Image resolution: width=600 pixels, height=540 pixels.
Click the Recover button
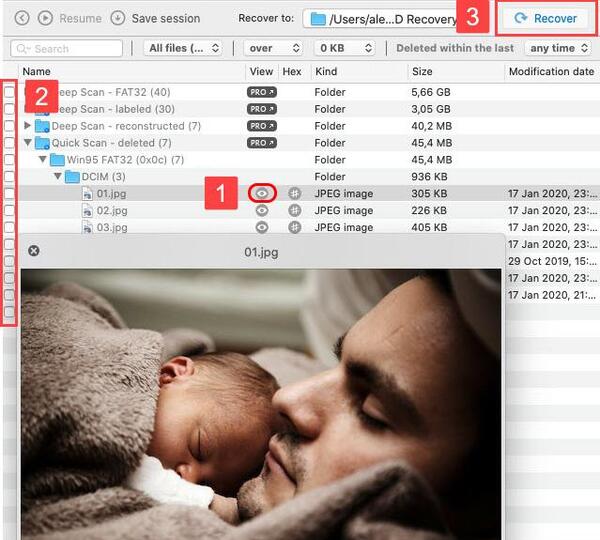[545, 18]
